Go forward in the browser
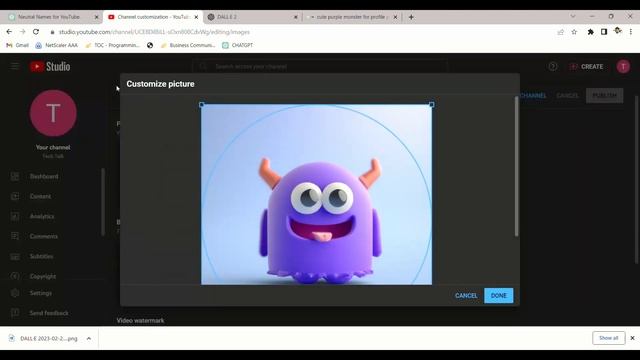Image resolution: width=640 pixels, height=360 pixels. coord(22,31)
